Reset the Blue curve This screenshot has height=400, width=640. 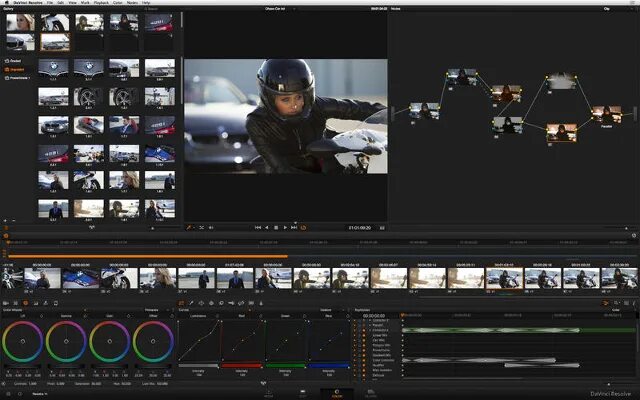348,316
